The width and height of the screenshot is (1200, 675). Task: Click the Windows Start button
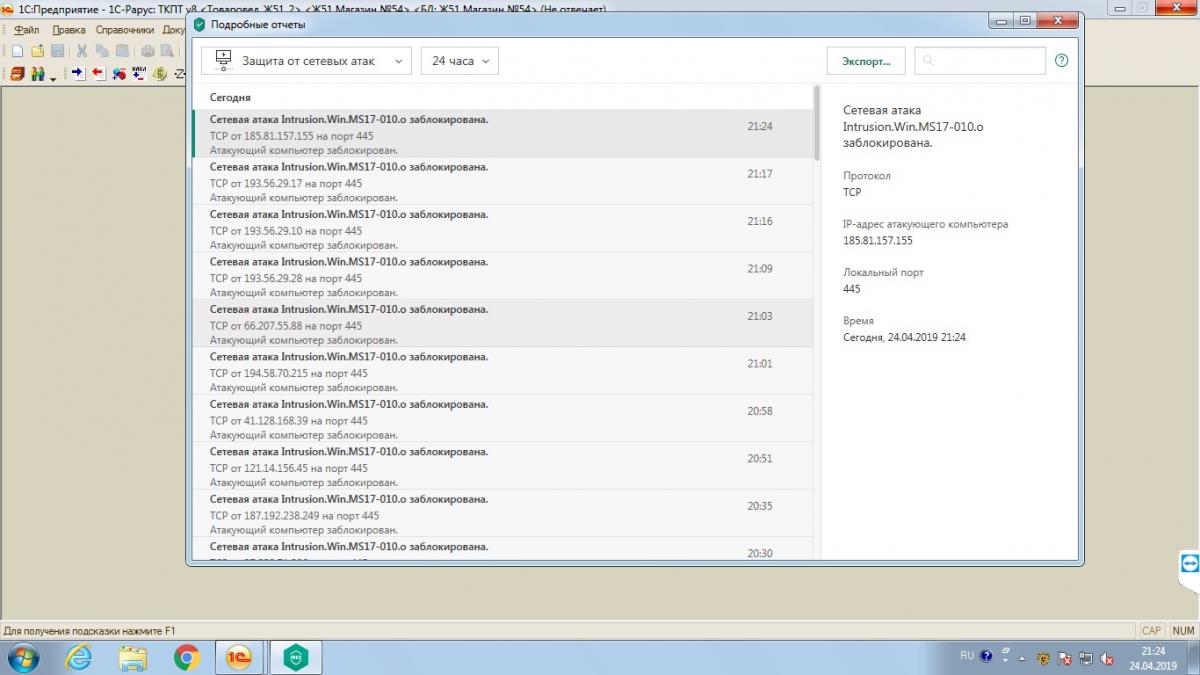click(x=24, y=657)
